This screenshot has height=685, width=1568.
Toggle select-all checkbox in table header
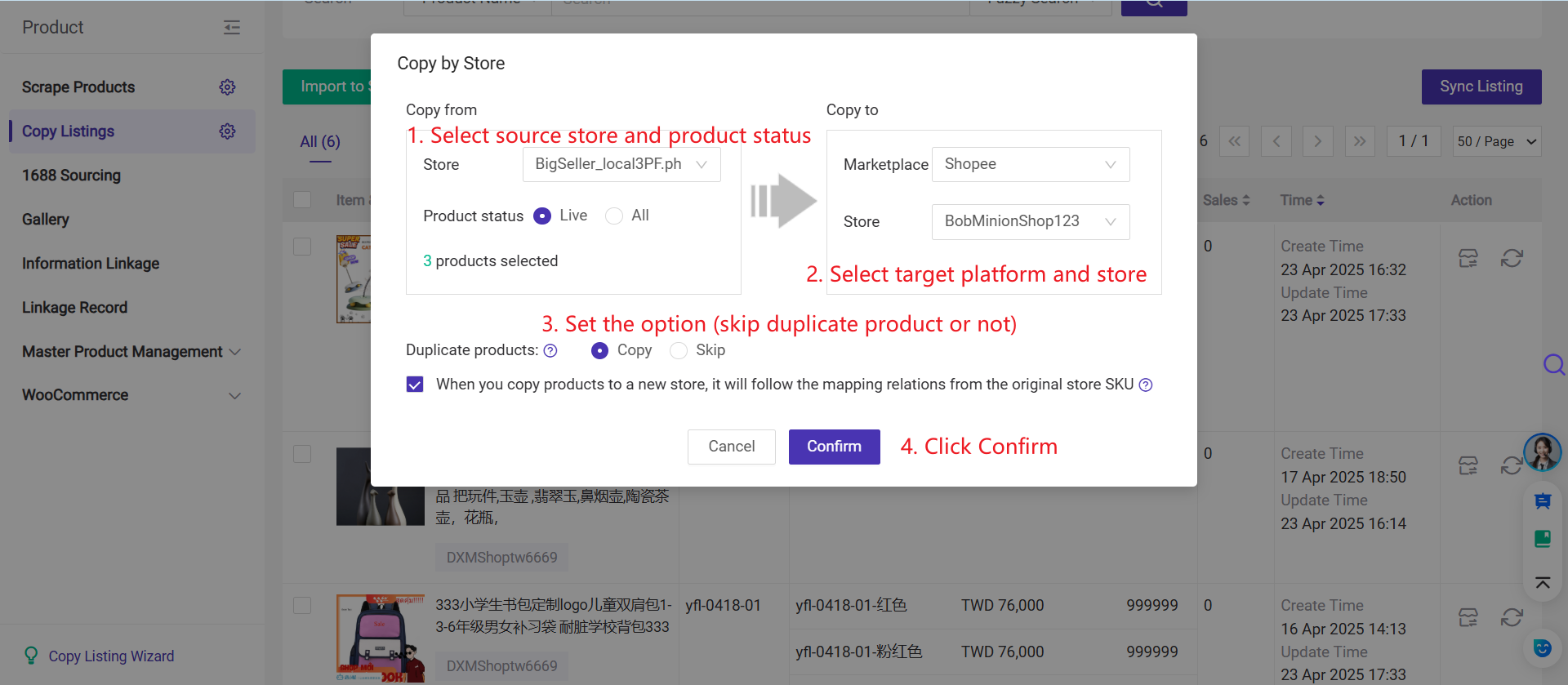coord(302,200)
